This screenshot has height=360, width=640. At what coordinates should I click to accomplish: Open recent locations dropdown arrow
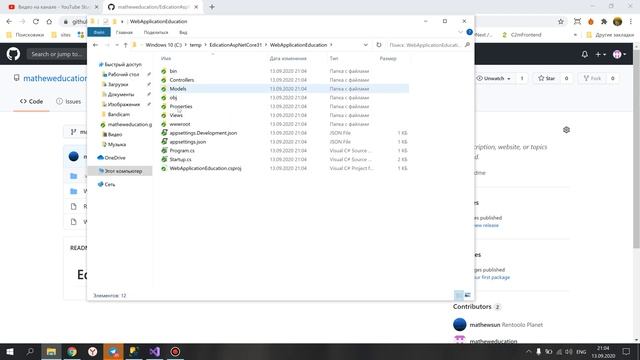(117, 45)
